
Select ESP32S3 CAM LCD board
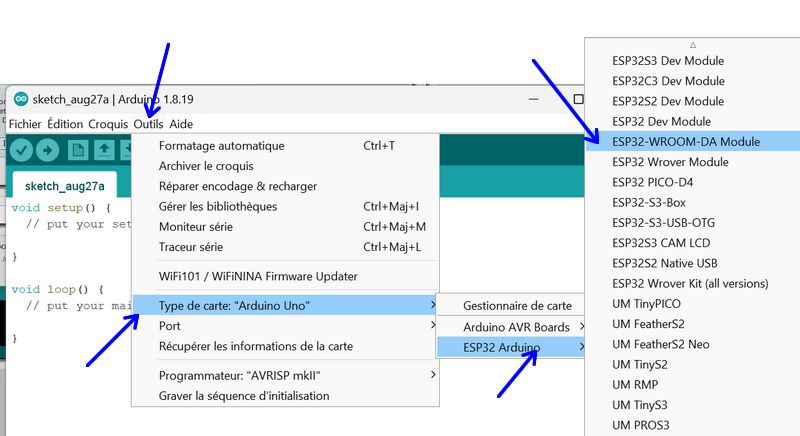(693, 243)
